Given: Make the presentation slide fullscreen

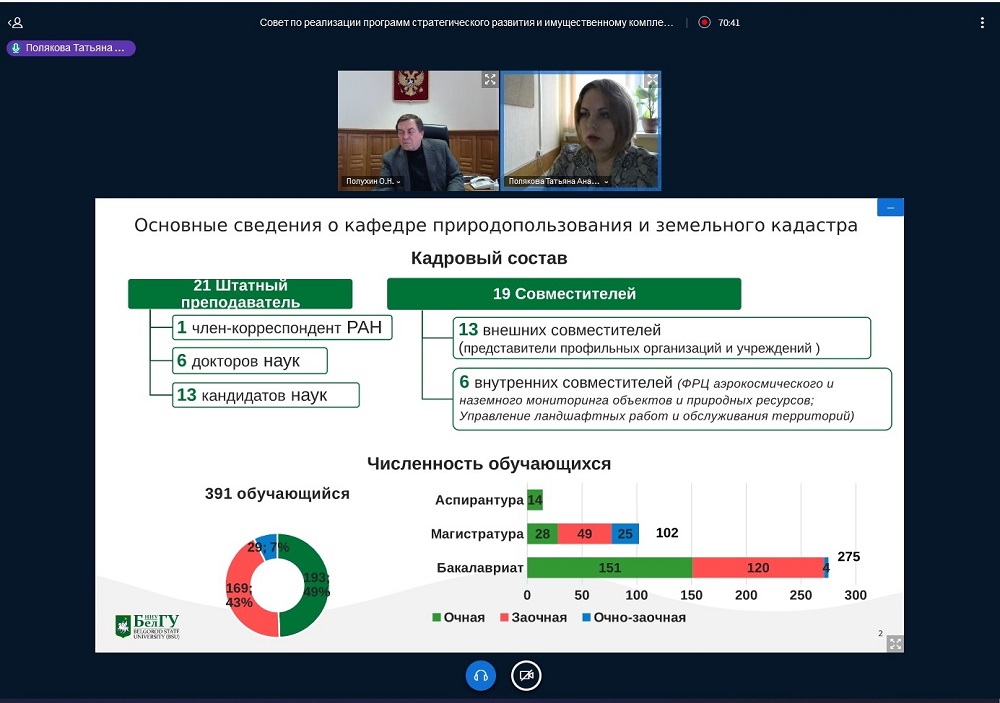Looking at the screenshot, I should (x=895, y=643).
